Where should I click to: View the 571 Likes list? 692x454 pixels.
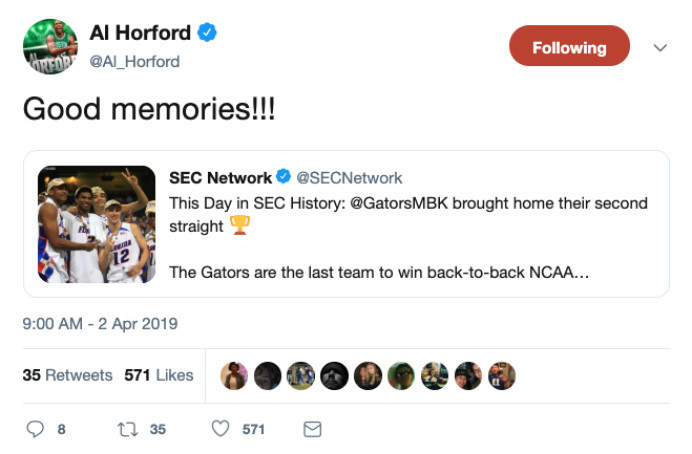(x=159, y=375)
